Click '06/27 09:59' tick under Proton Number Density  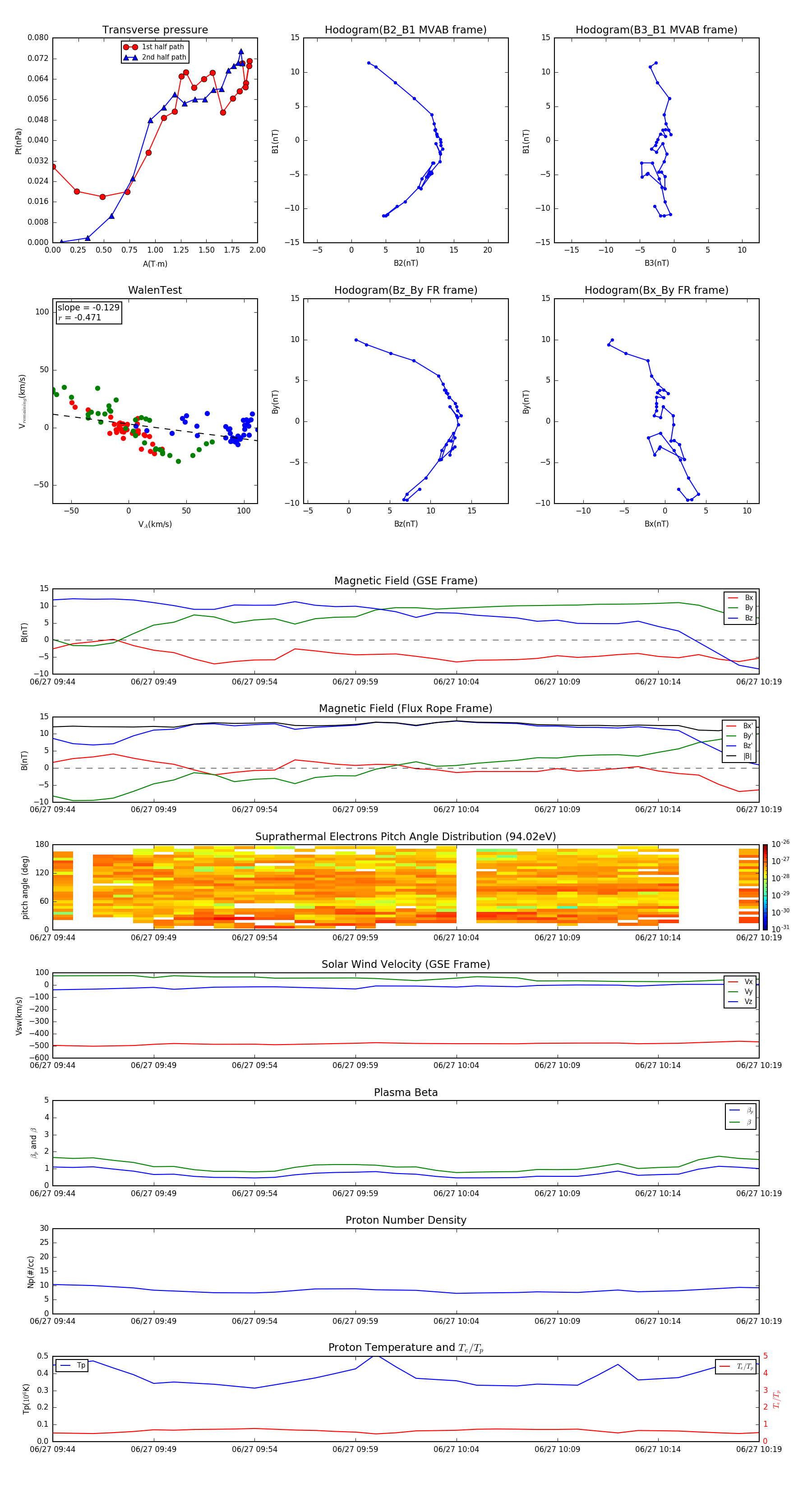click(355, 1321)
